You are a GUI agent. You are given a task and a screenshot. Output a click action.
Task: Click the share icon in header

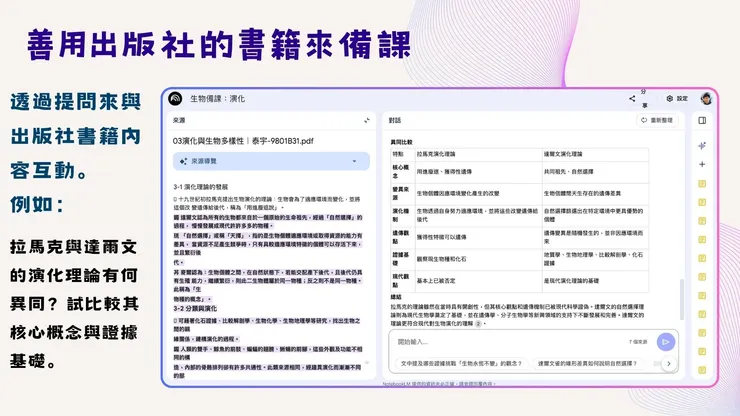[x=632, y=98]
